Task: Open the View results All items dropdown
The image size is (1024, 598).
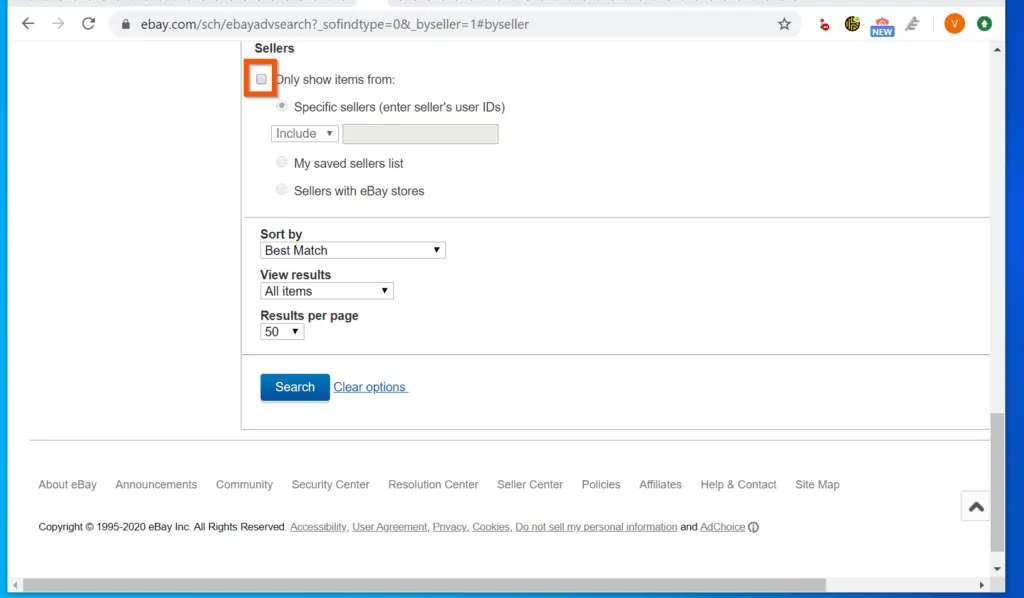Action: click(x=327, y=291)
